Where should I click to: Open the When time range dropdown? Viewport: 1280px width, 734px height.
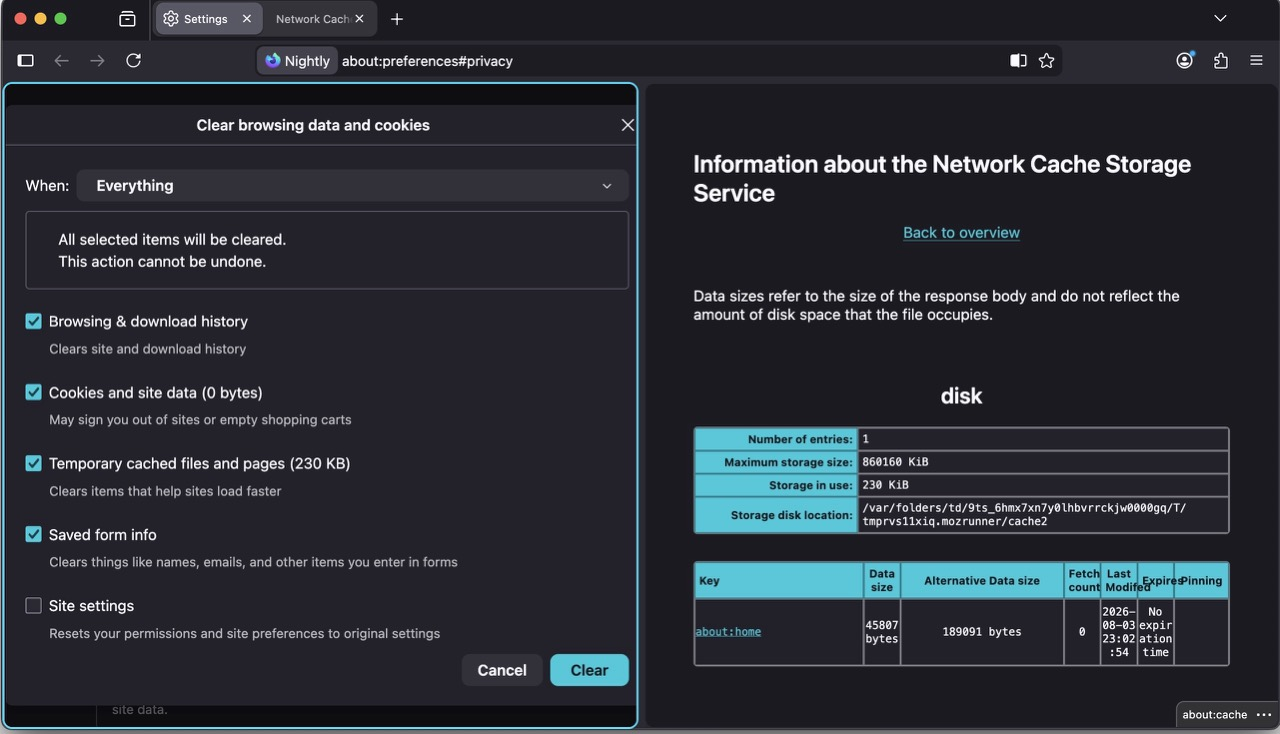point(353,186)
